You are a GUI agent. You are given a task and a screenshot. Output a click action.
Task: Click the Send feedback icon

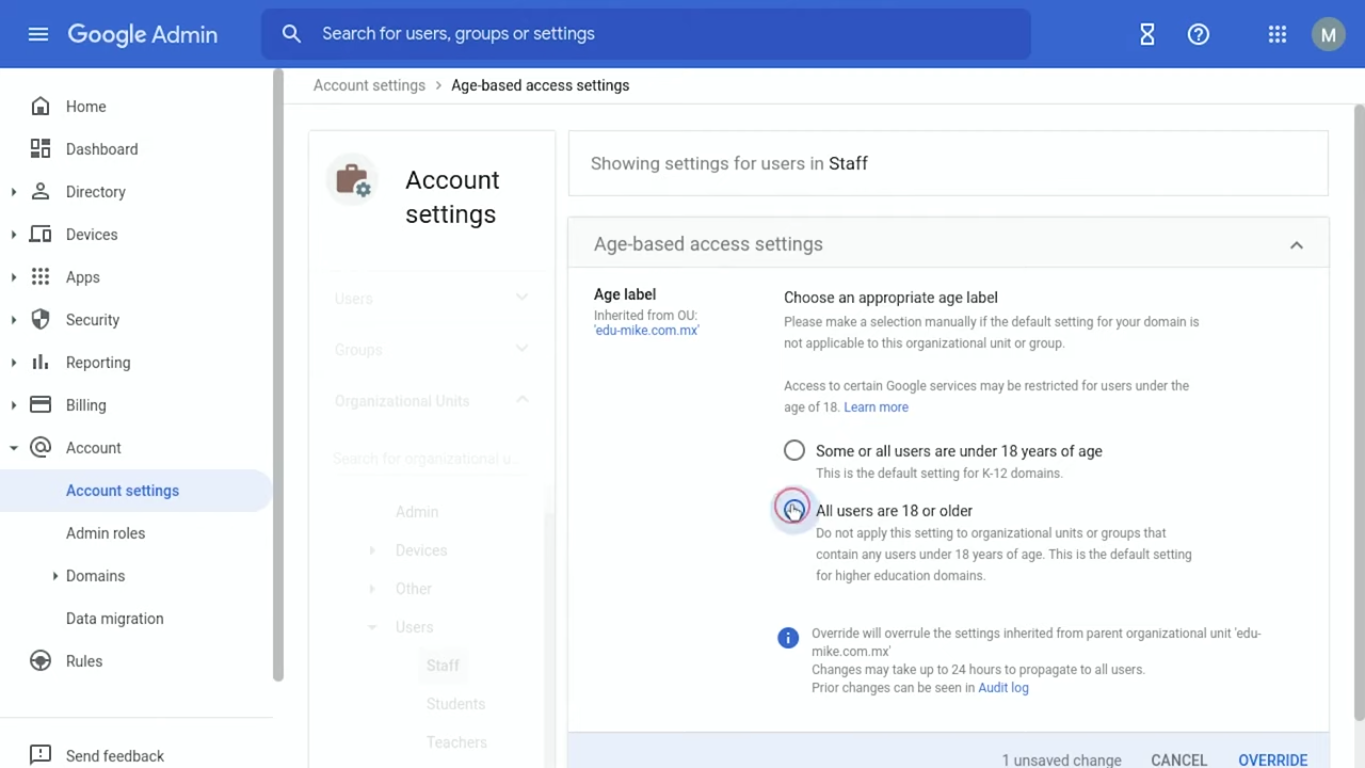click(x=40, y=755)
